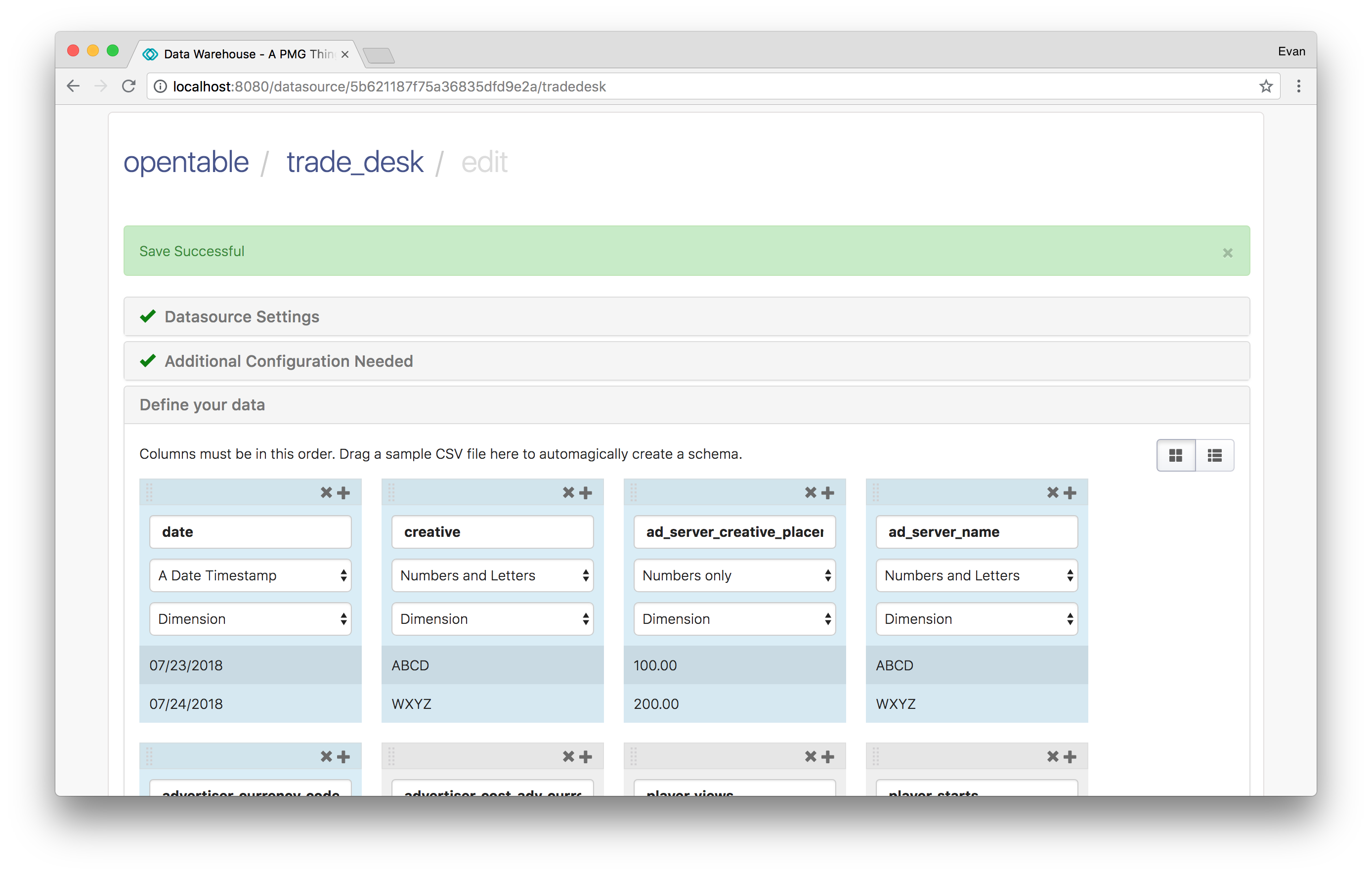This screenshot has width=1372, height=875.
Task: Reload the browser page
Action: coord(129,86)
